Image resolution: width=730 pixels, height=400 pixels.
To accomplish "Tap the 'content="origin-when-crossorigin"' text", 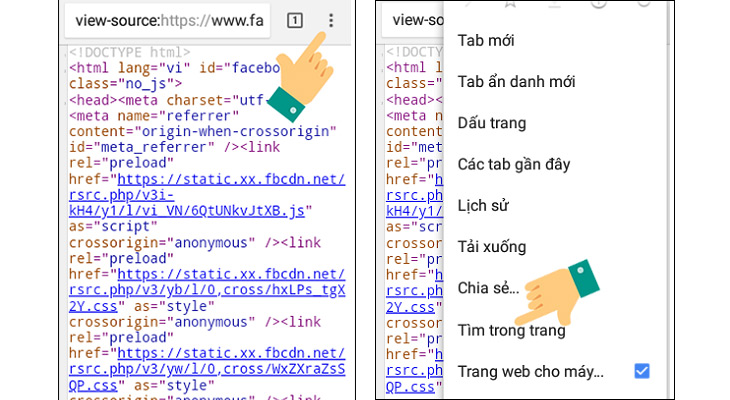I will click(x=203, y=131).
